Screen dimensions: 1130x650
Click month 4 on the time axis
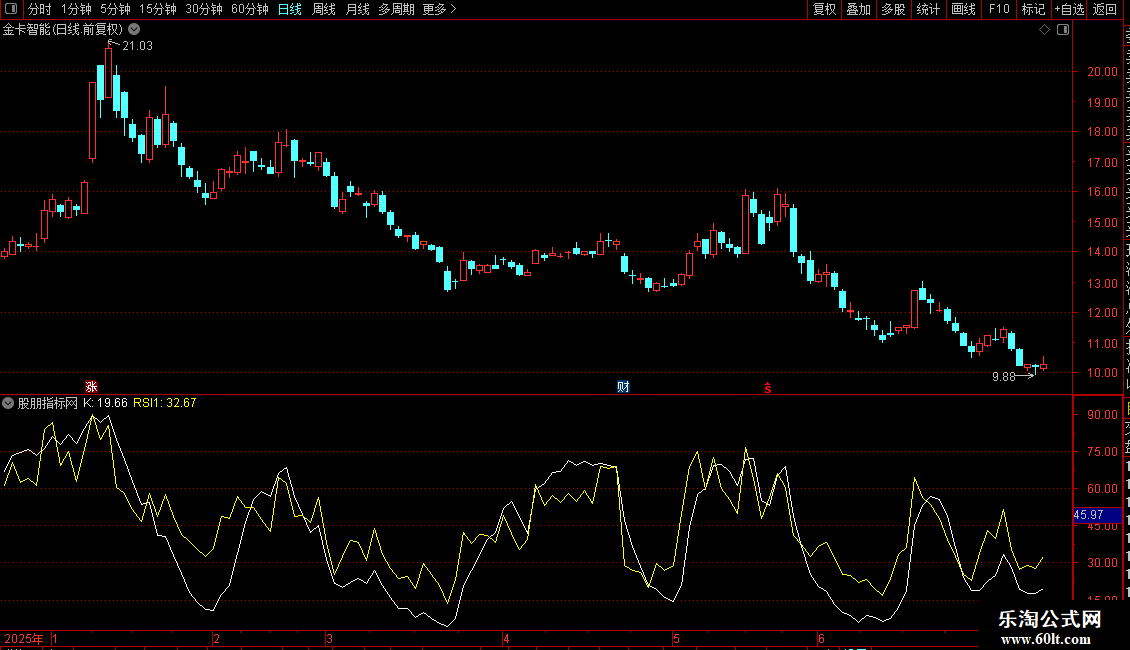coord(507,639)
